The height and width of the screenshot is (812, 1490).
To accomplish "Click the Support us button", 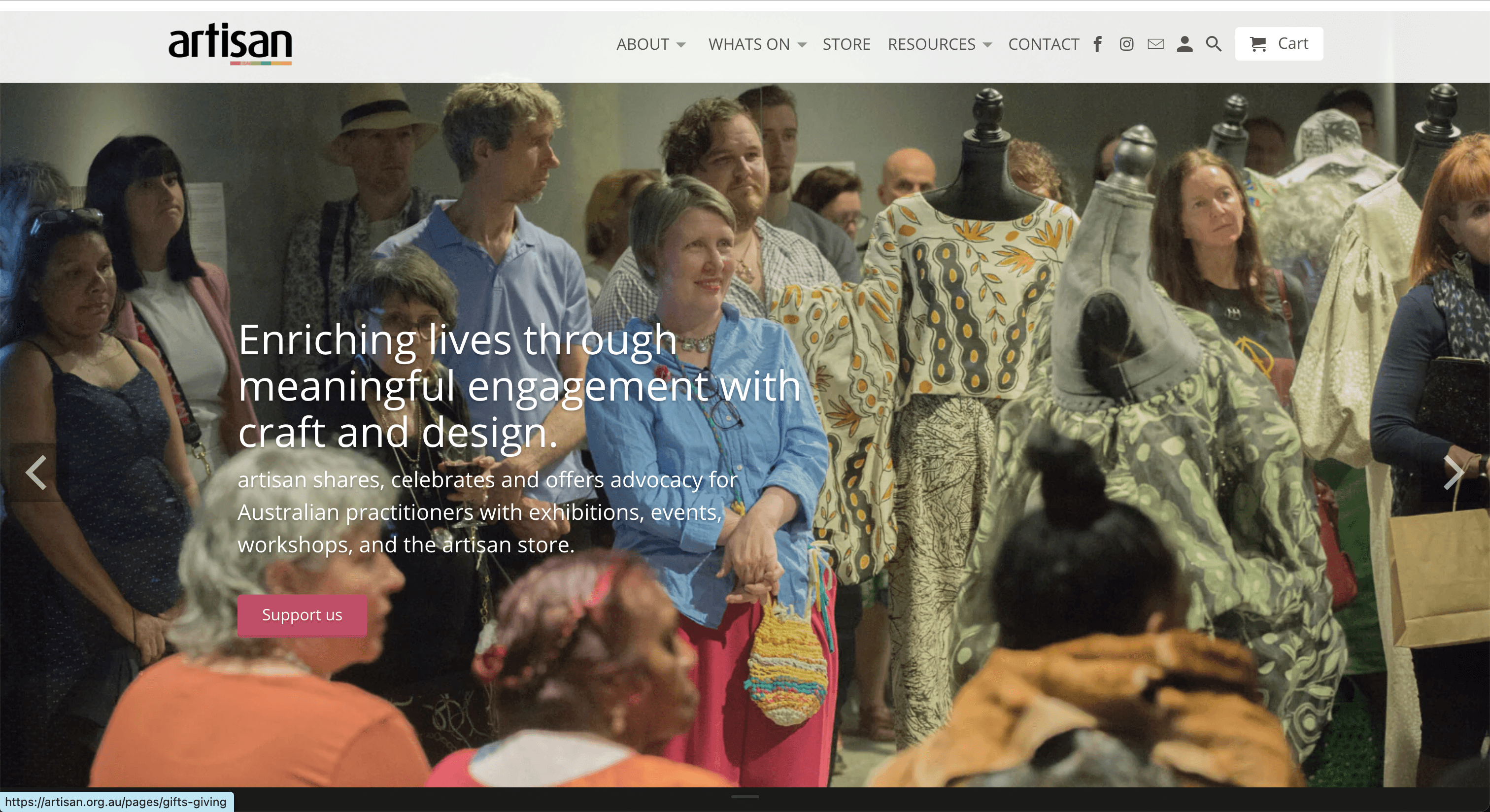I will (302, 615).
